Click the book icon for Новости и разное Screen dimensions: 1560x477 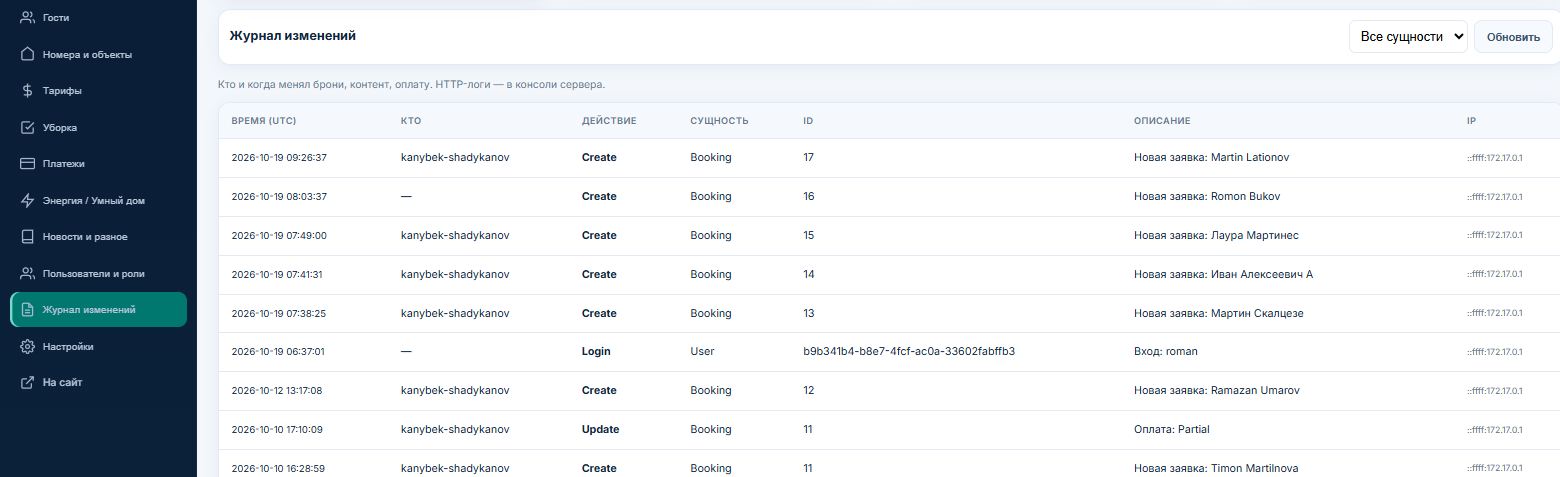28,237
